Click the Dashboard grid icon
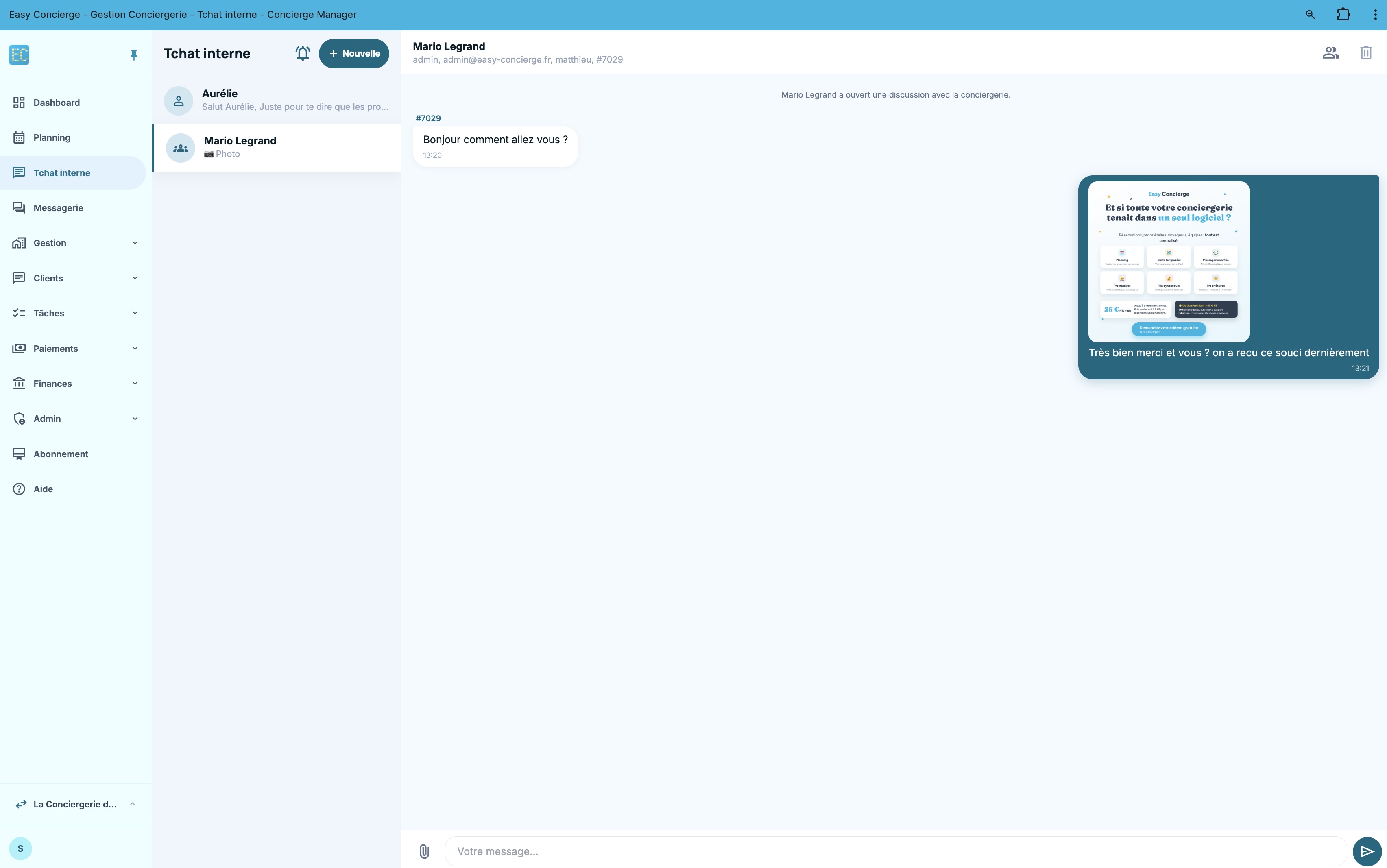 tap(19, 103)
